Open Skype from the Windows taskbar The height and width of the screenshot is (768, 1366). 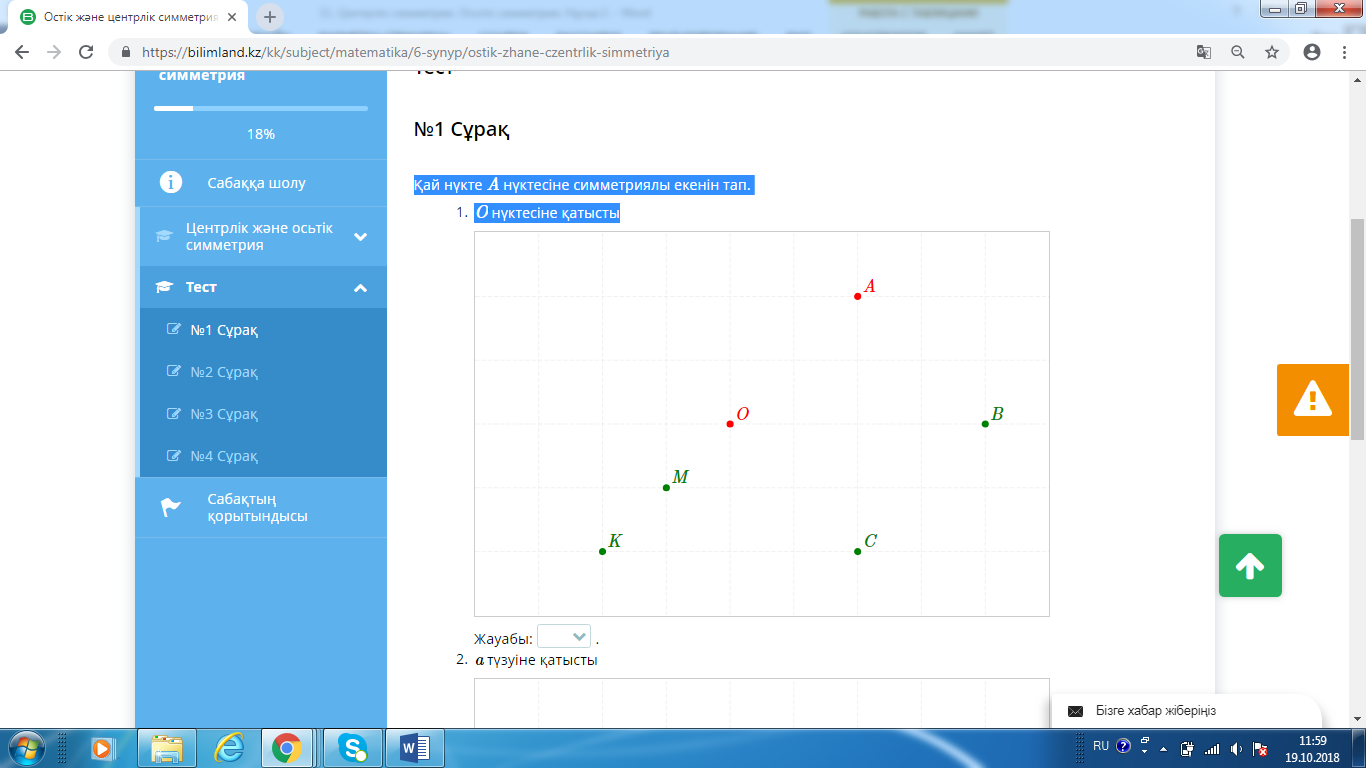(x=352, y=747)
